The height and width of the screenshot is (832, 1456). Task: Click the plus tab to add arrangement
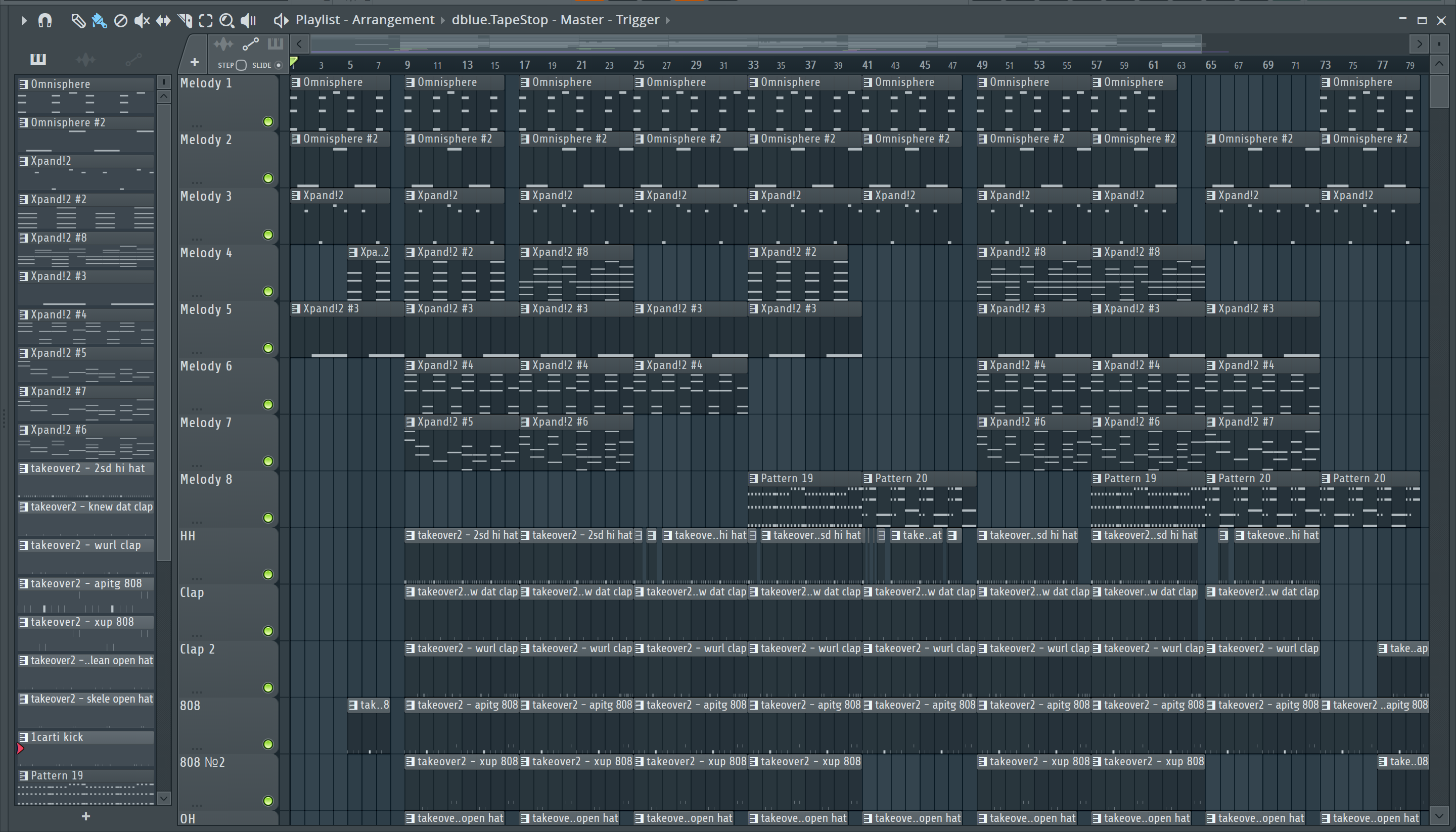click(x=194, y=62)
